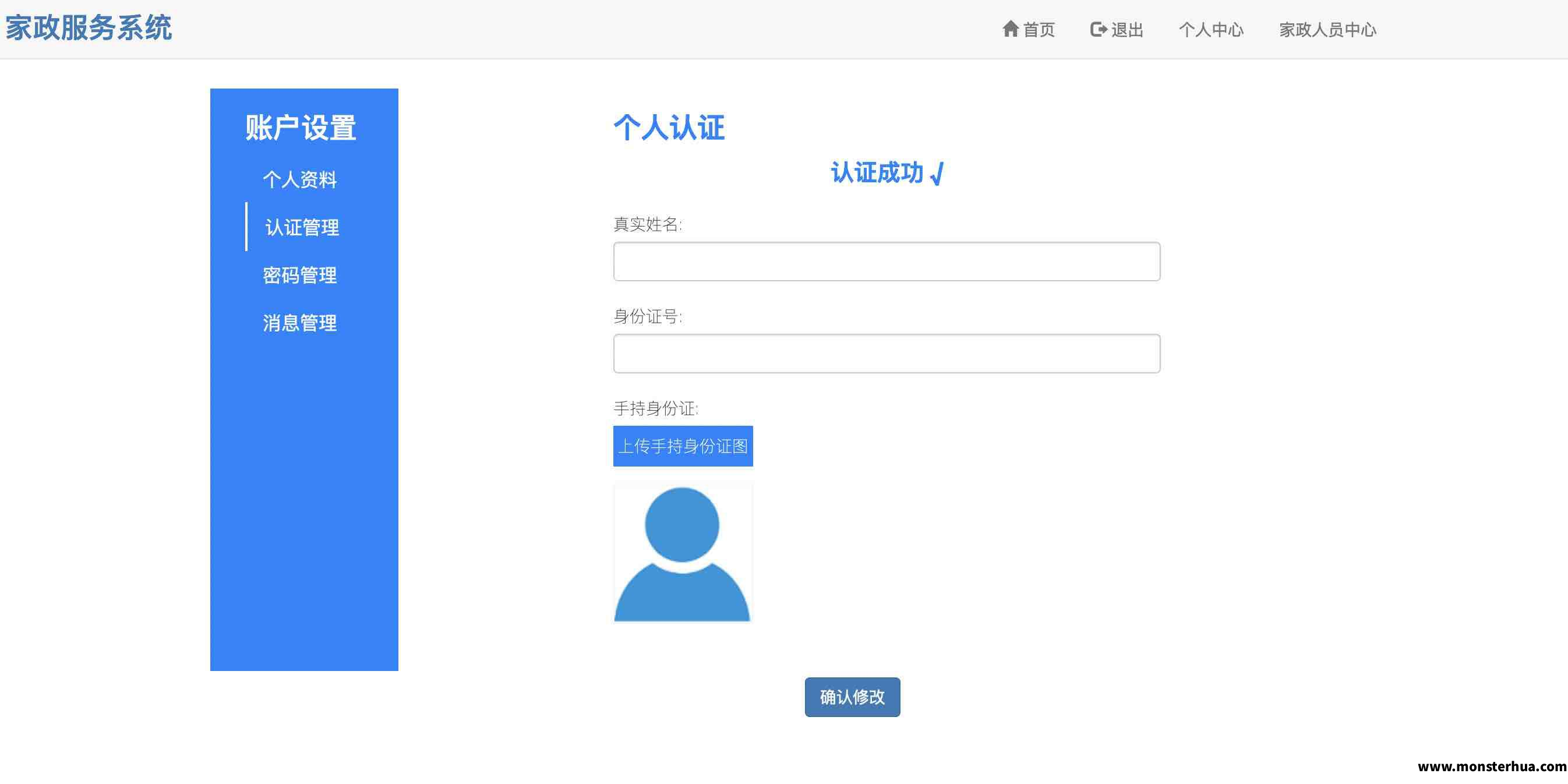Focus the 真实姓名 input field
The width and height of the screenshot is (1568, 784).
(x=887, y=262)
